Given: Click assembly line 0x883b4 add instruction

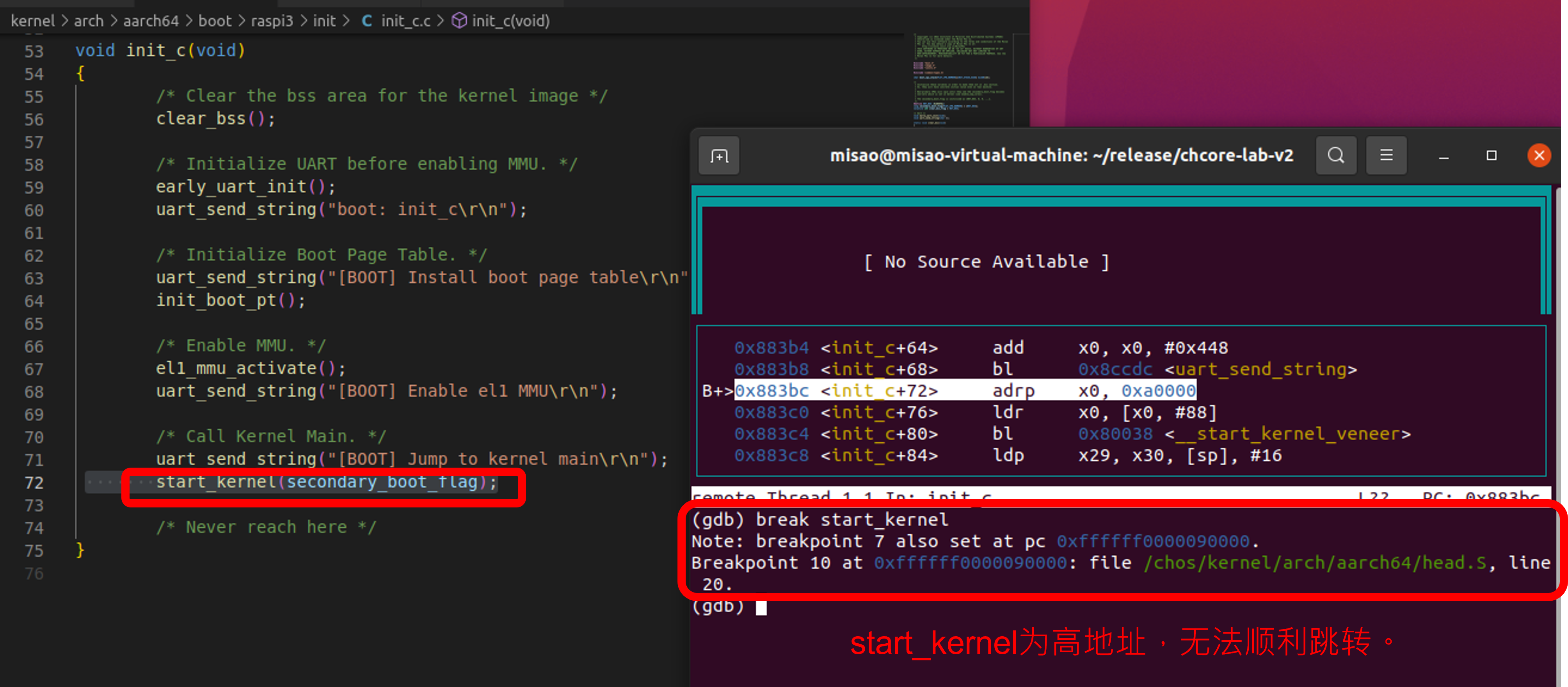Looking at the screenshot, I should [981, 348].
